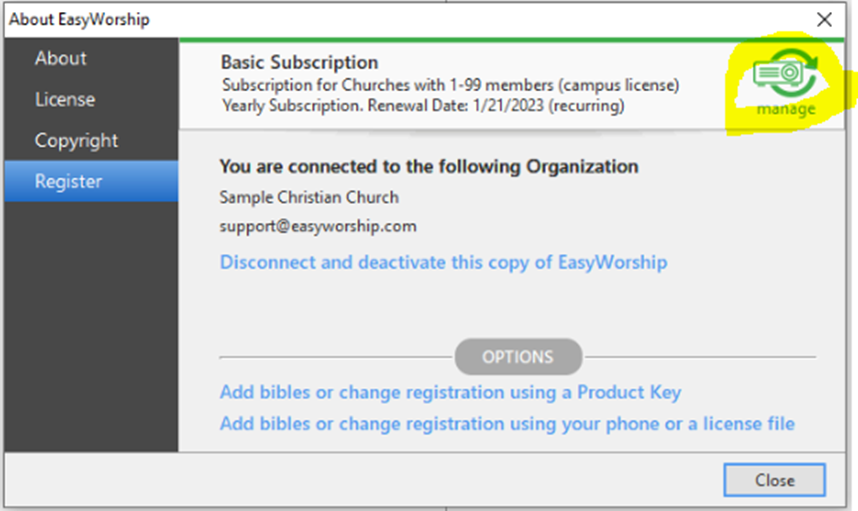Viewport: 858px width, 511px height.
Task: Click the green "manage" label
Action: point(786,109)
